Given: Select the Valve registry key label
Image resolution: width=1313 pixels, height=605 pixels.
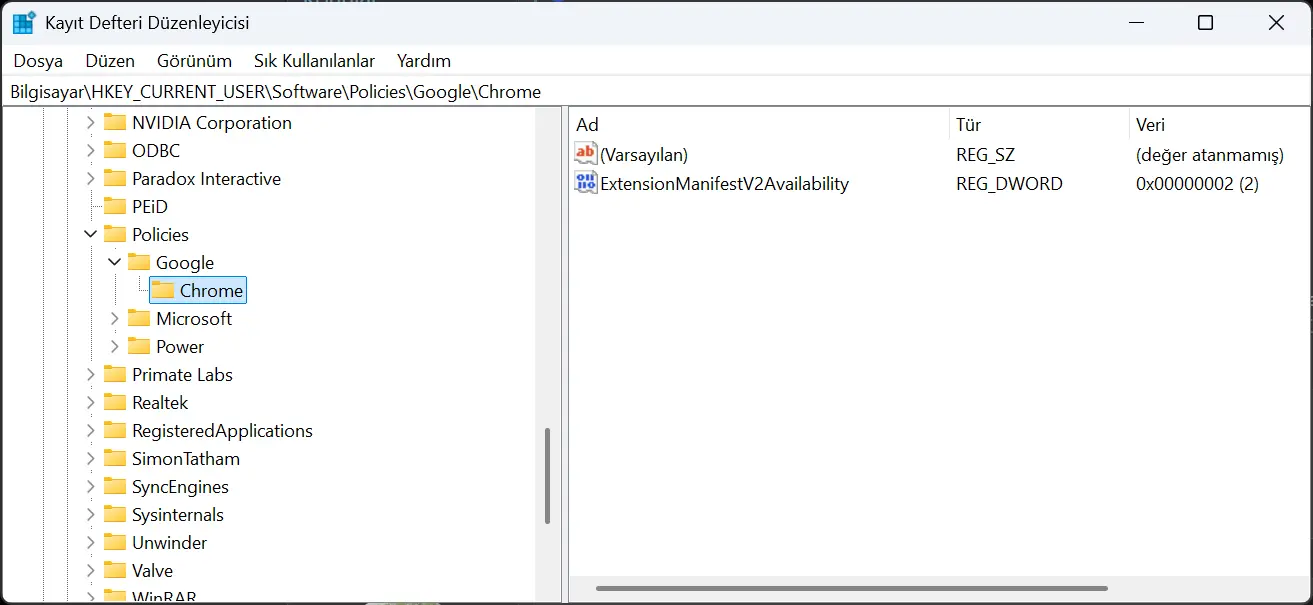Looking at the screenshot, I should (152, 571).
